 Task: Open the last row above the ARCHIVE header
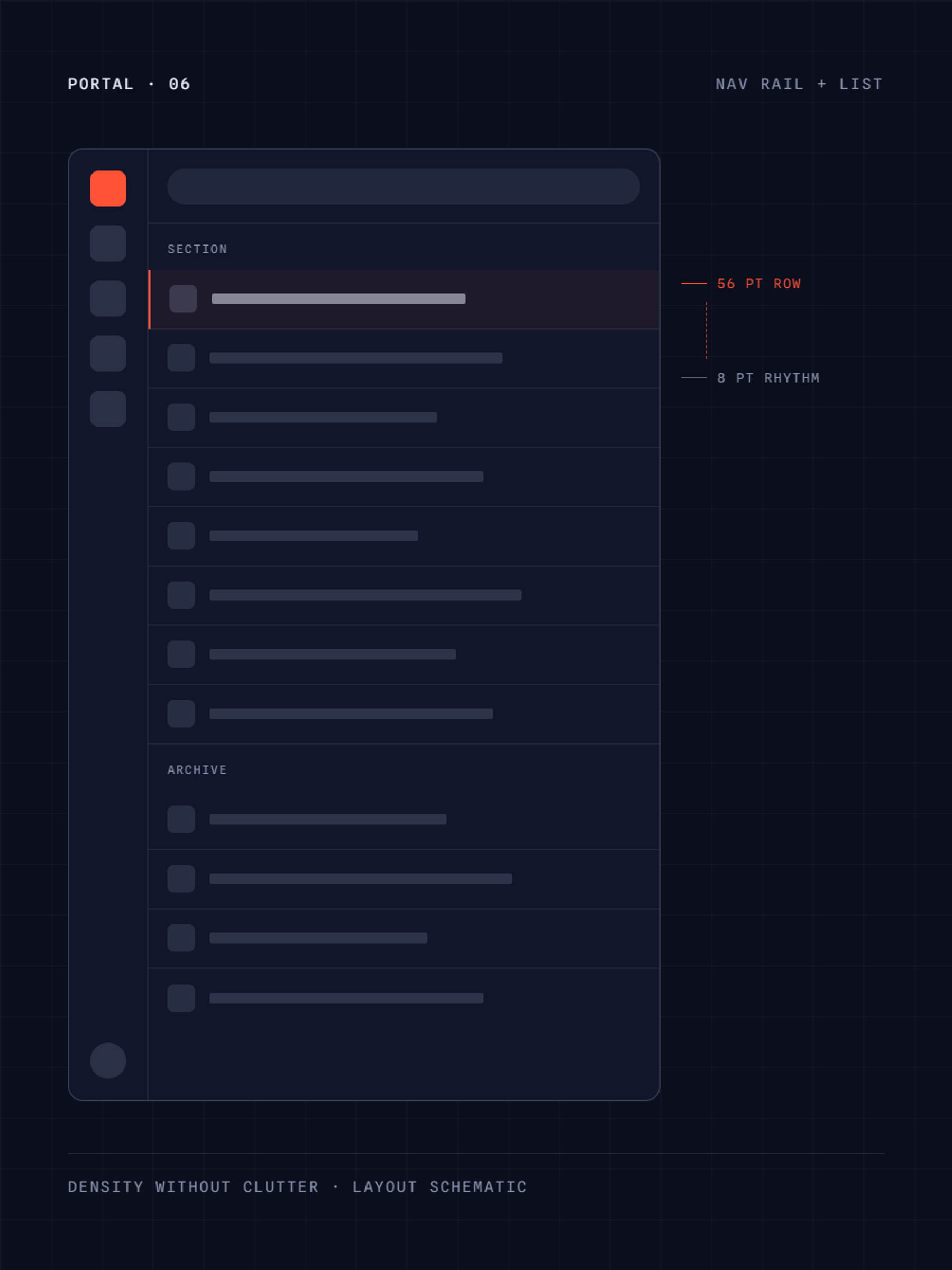(404, 714)
